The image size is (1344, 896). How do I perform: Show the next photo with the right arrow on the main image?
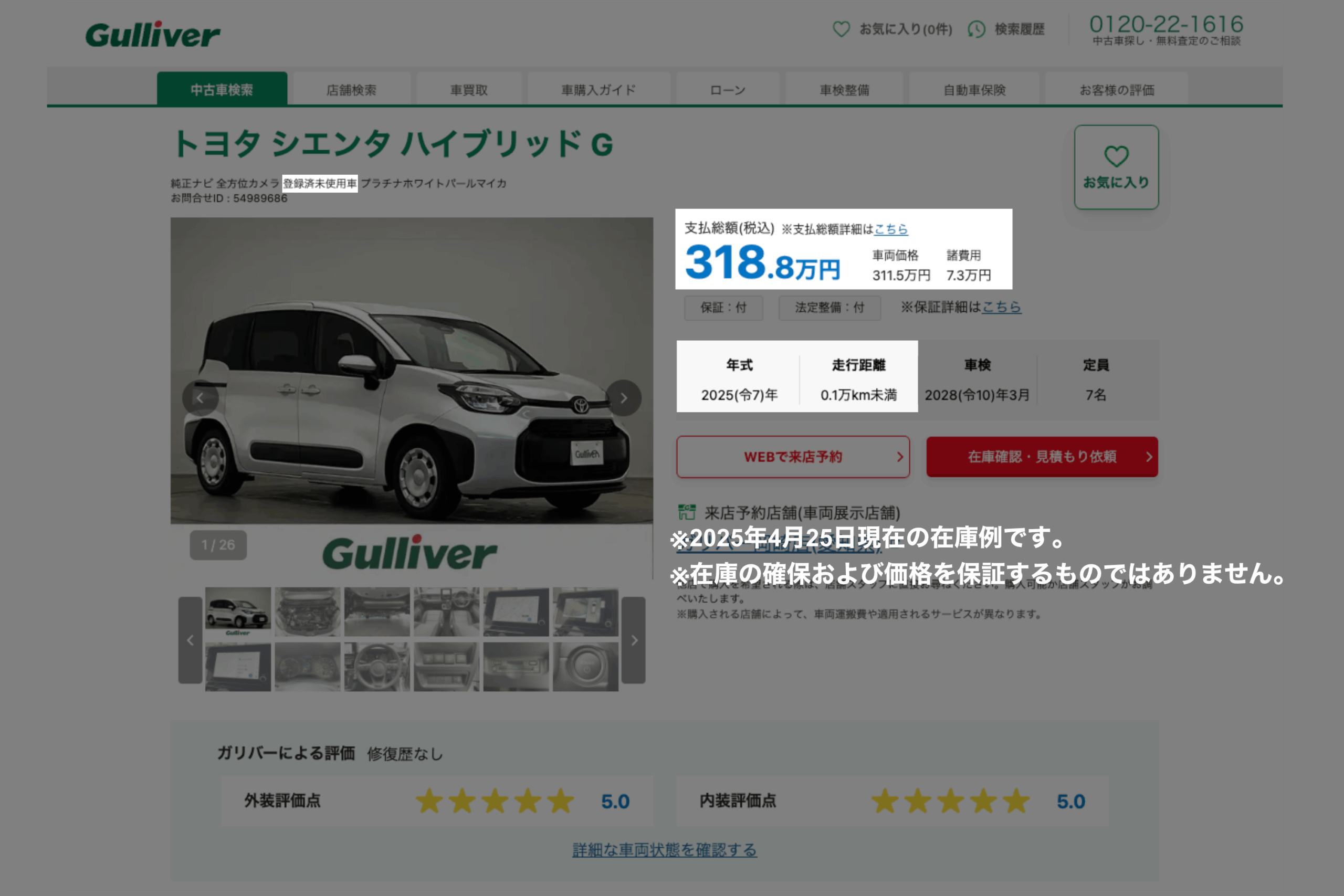tap(623, 398)
